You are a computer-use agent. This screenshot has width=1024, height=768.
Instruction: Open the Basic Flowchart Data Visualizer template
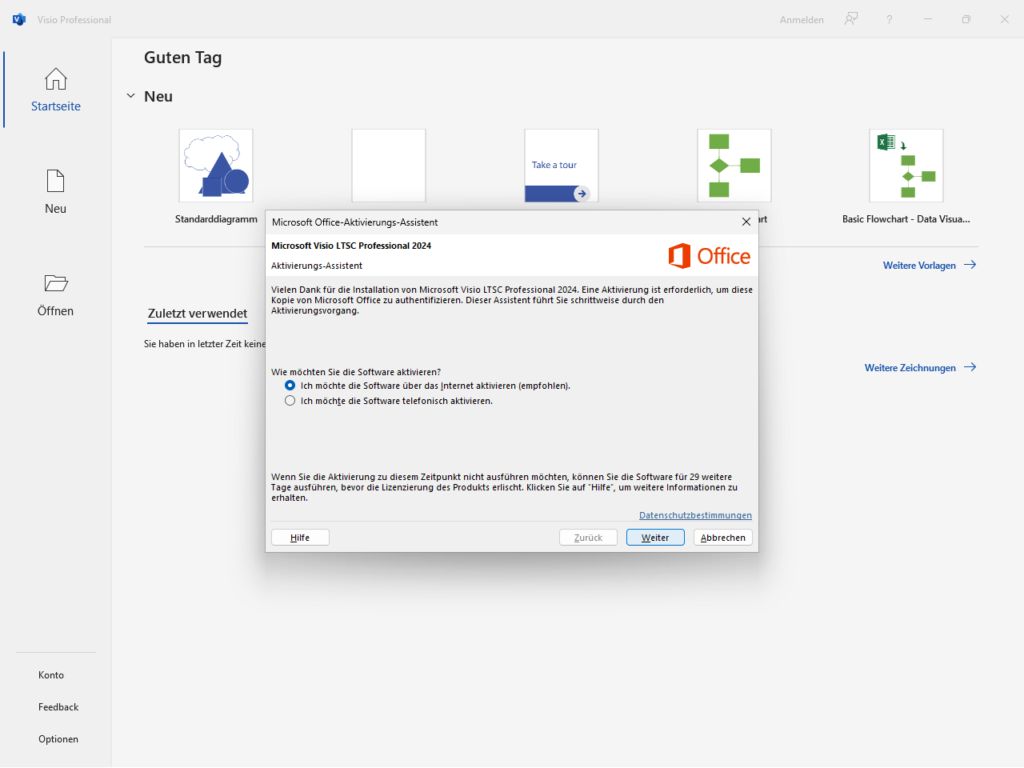906,165
